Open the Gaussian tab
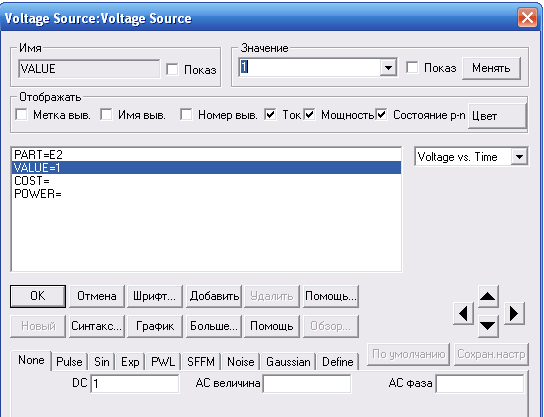 (x=288, y=362)
